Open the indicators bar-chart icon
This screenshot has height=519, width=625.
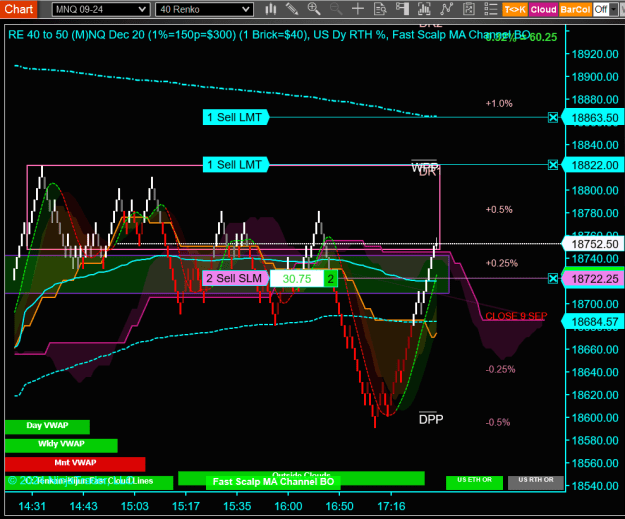[x=424, y=9]
